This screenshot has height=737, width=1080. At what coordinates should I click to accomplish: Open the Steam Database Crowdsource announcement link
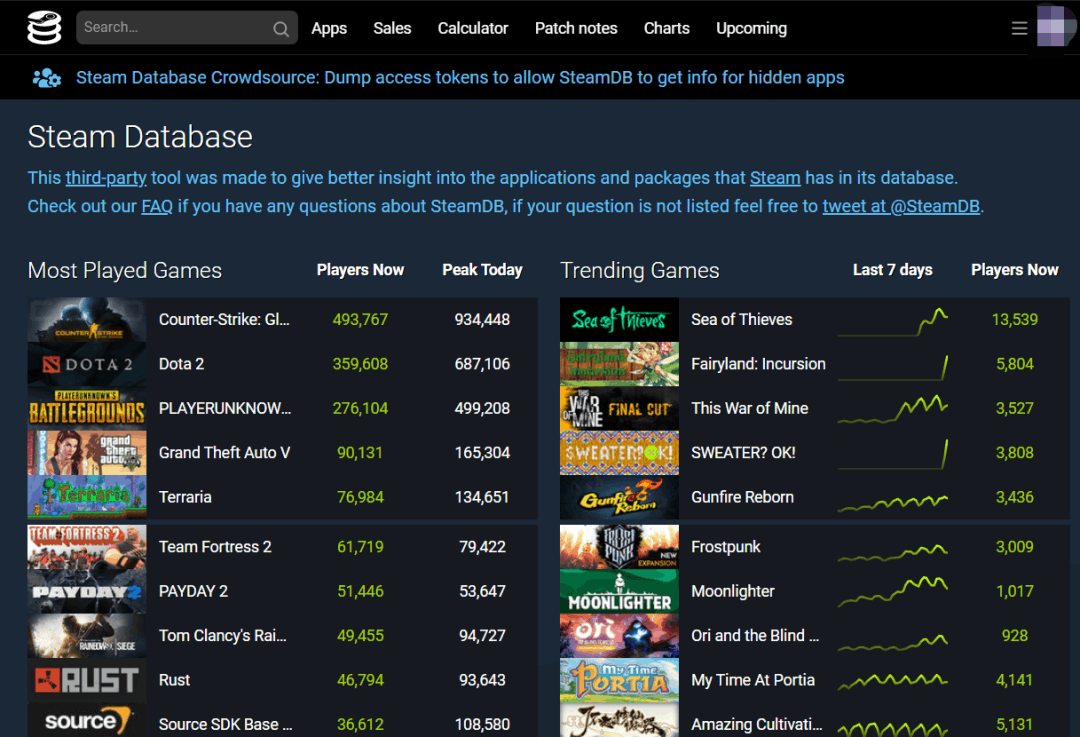pos(460,77)
